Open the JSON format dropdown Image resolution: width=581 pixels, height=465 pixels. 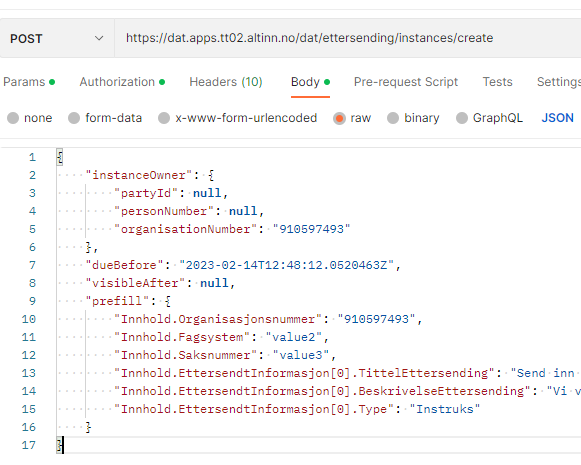558,118
